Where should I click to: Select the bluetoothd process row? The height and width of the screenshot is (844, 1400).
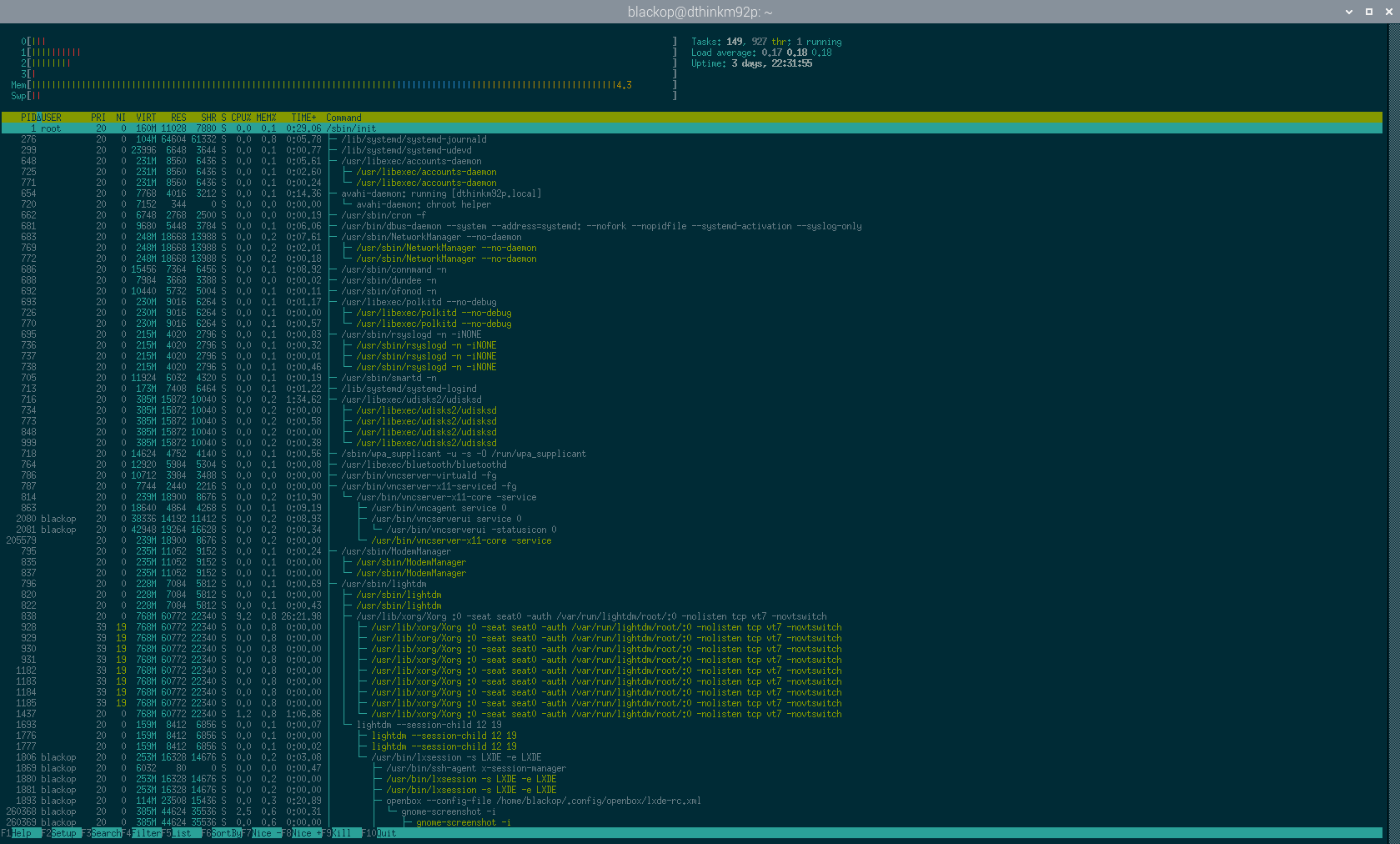692,465
